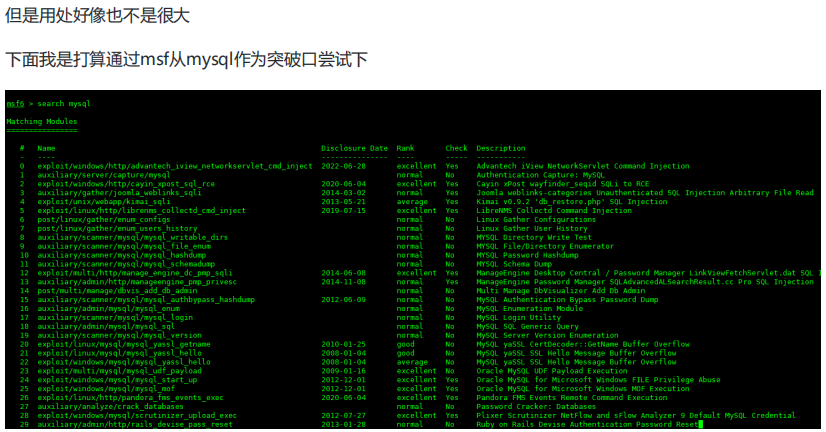The image size is (826, 432).
Task: Click disclosure date 2010-01-25
Action: (x=343, y=345)
